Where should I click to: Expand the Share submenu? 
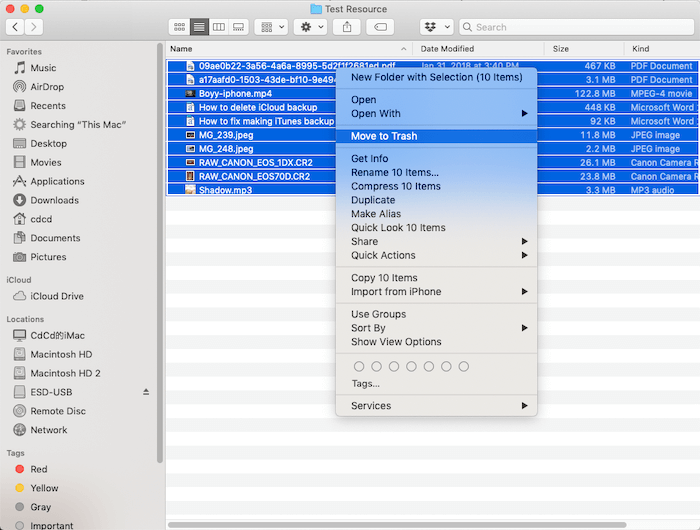[x=436, y=242]
